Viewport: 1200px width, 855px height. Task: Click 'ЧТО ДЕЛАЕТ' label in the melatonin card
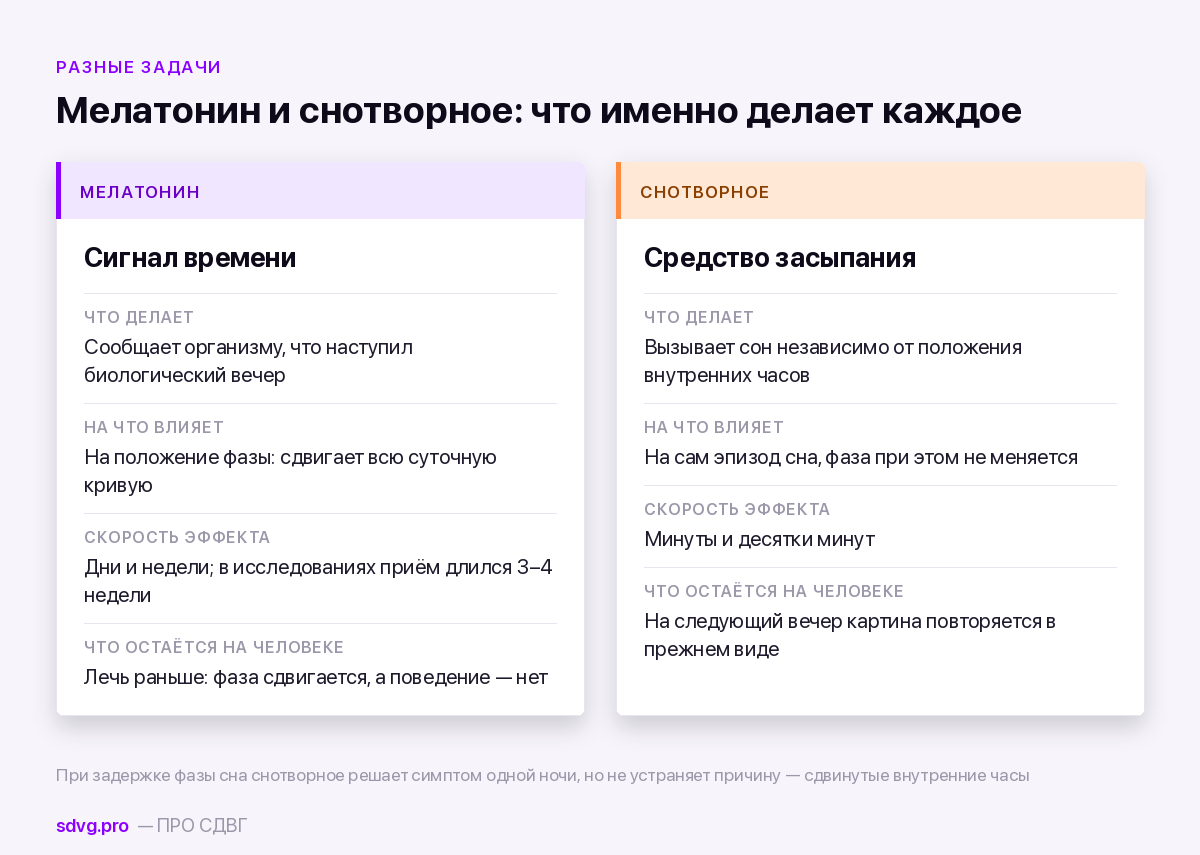coord(139,318)
